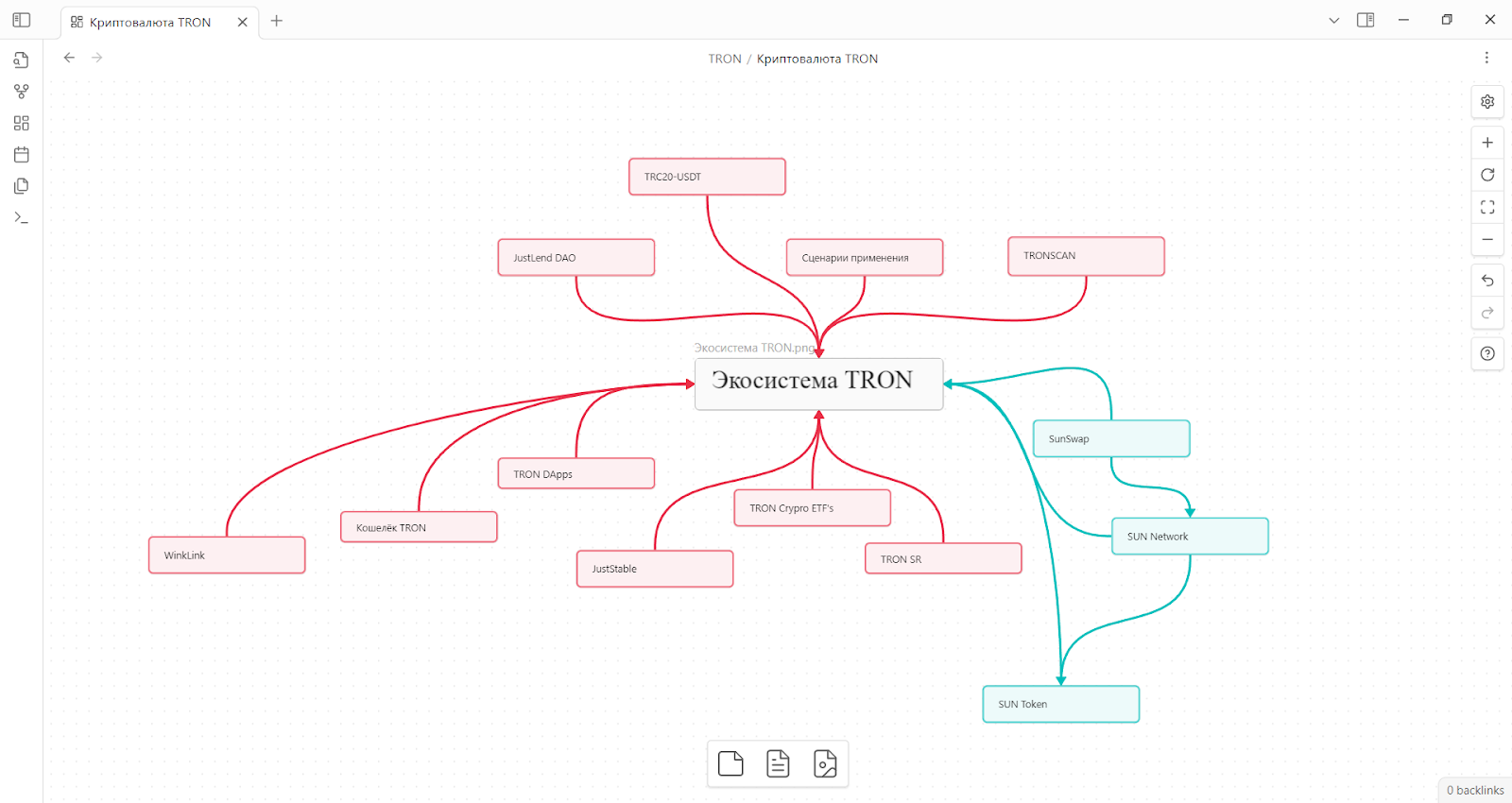Open canvas settings gear
Image resolution: width=1512 pixels, height=803 pixels.
[x=1487, y=101]
